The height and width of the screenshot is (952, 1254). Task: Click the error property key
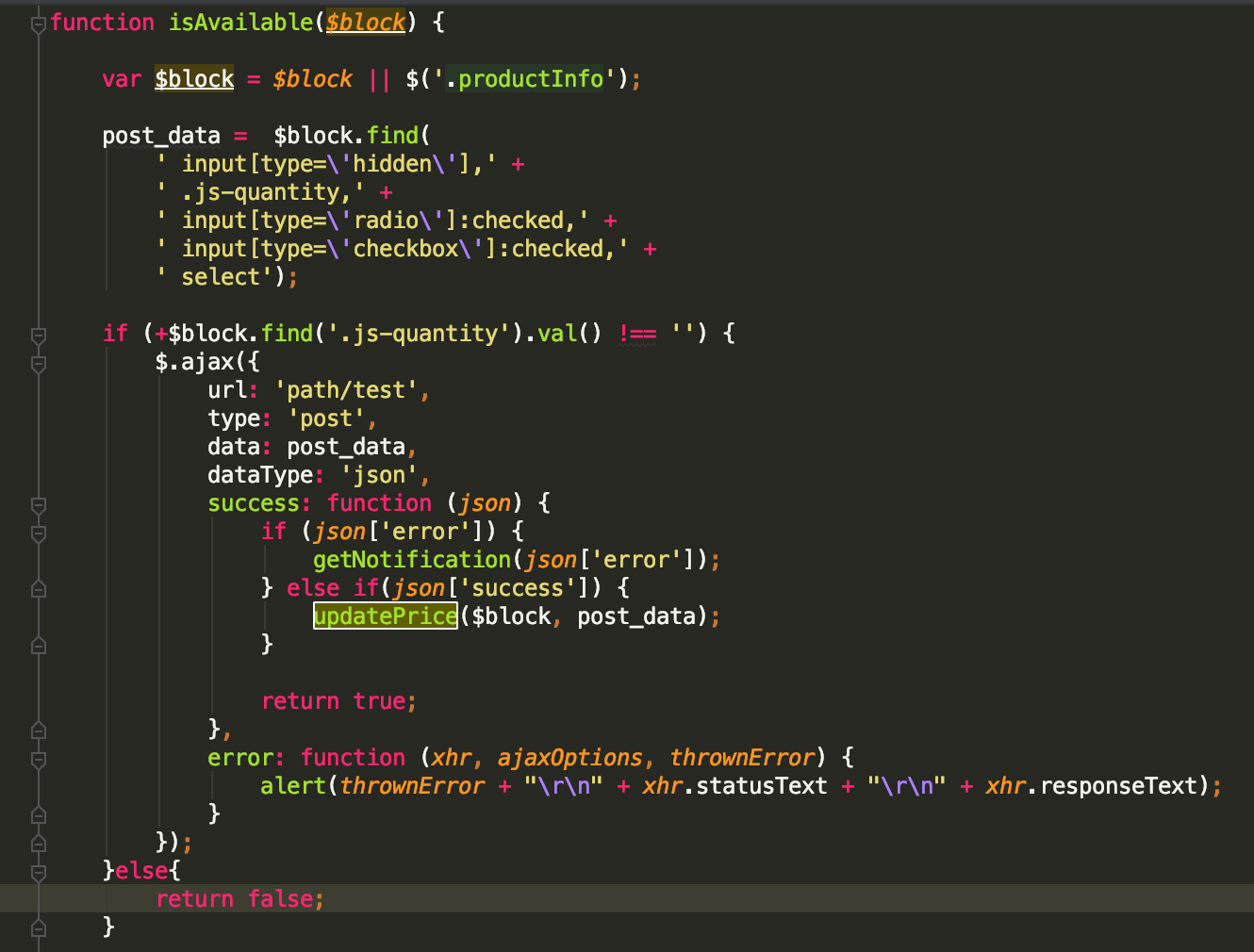[x=240, y=758]
